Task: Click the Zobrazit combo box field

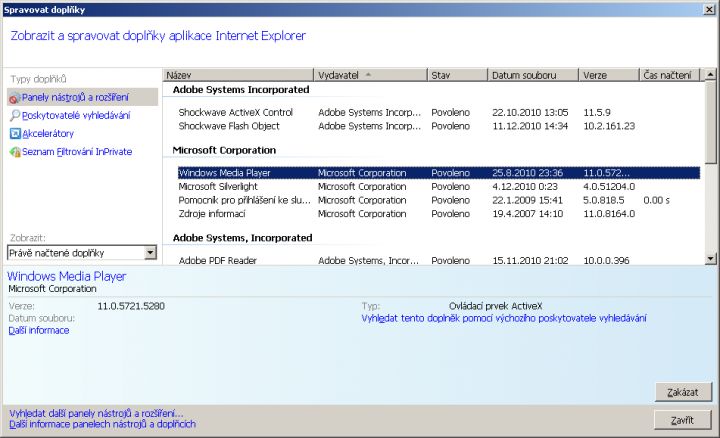Action: coord(82,253)
